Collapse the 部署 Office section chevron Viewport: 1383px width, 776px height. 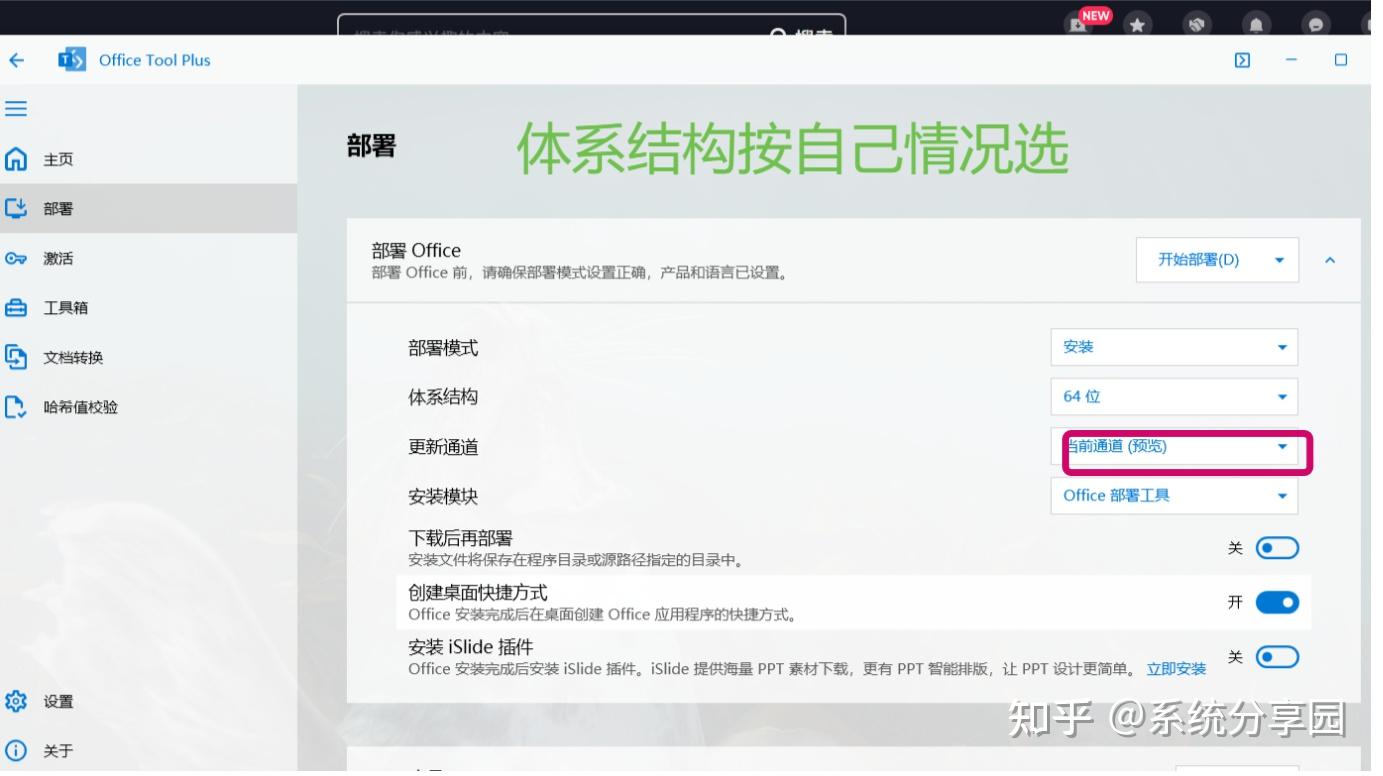pos(1330,260)
